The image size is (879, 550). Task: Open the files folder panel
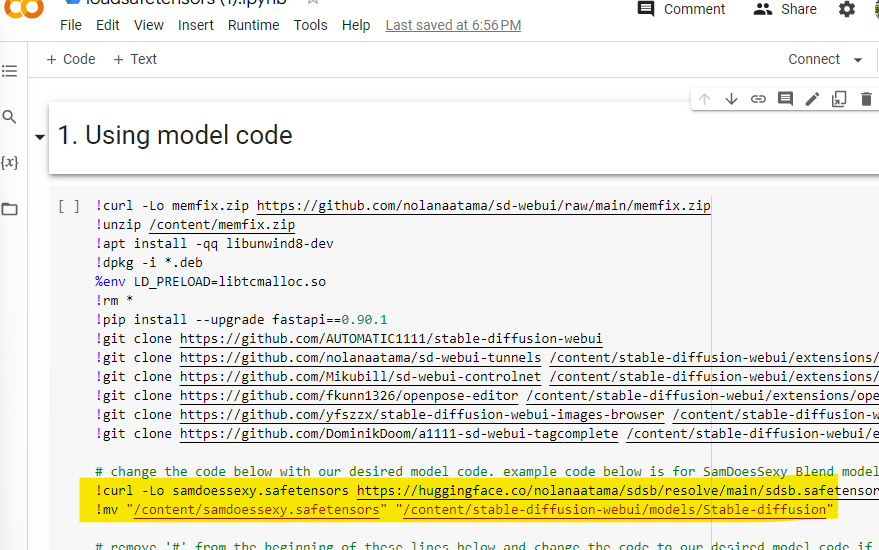10,209
